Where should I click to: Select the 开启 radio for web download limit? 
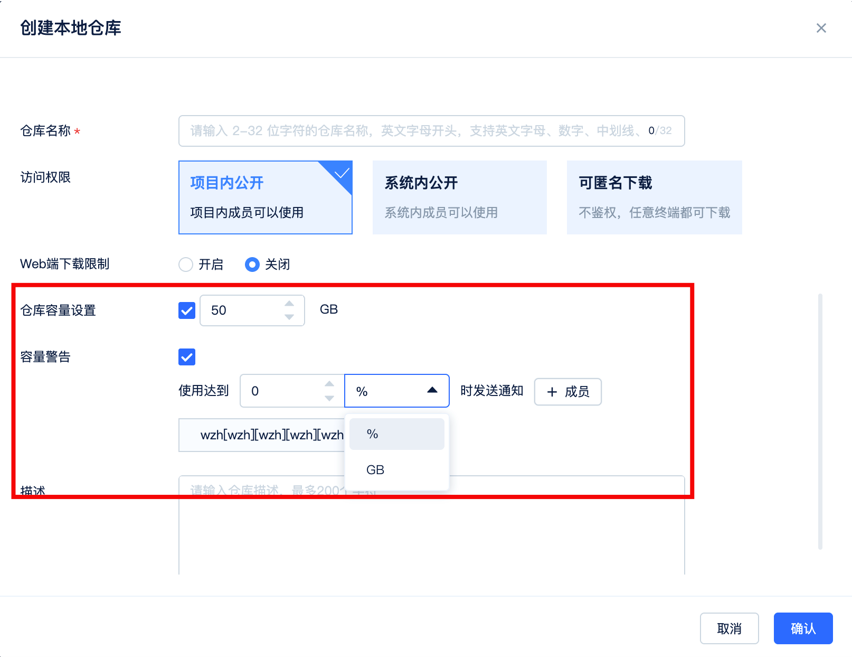tap(186, 264)
